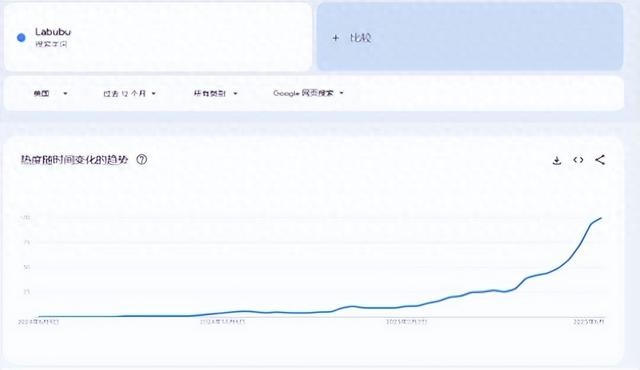Viewport: 640px width, 370px height.
Task: Select the blue dot beside Labubu
Action: (21, 38)
